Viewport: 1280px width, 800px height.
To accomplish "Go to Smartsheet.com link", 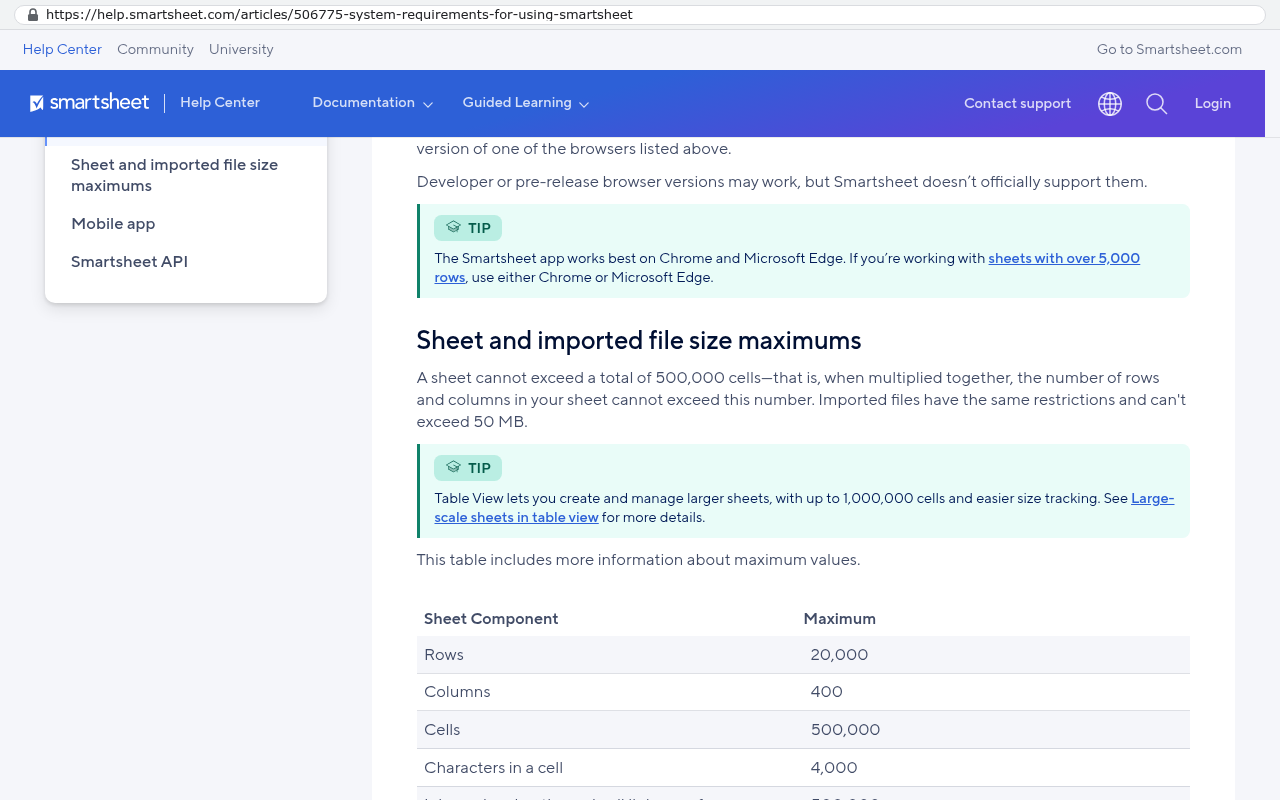I will point(1169,49).
